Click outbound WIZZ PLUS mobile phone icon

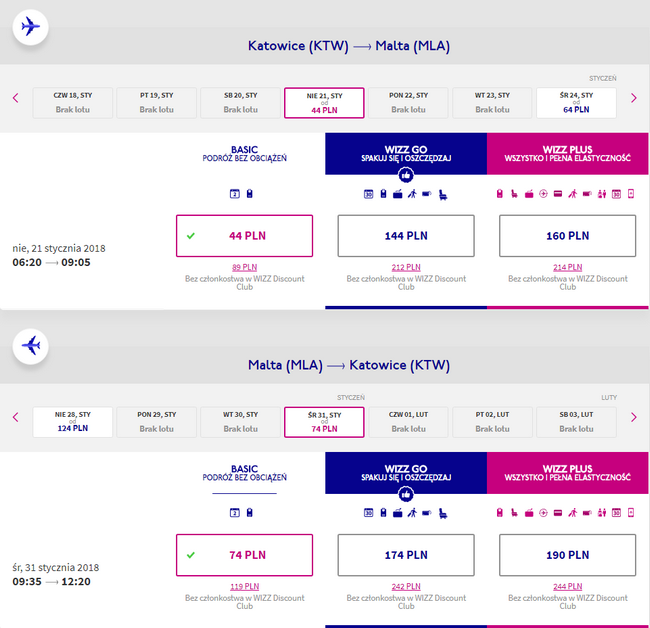point(631,194)
